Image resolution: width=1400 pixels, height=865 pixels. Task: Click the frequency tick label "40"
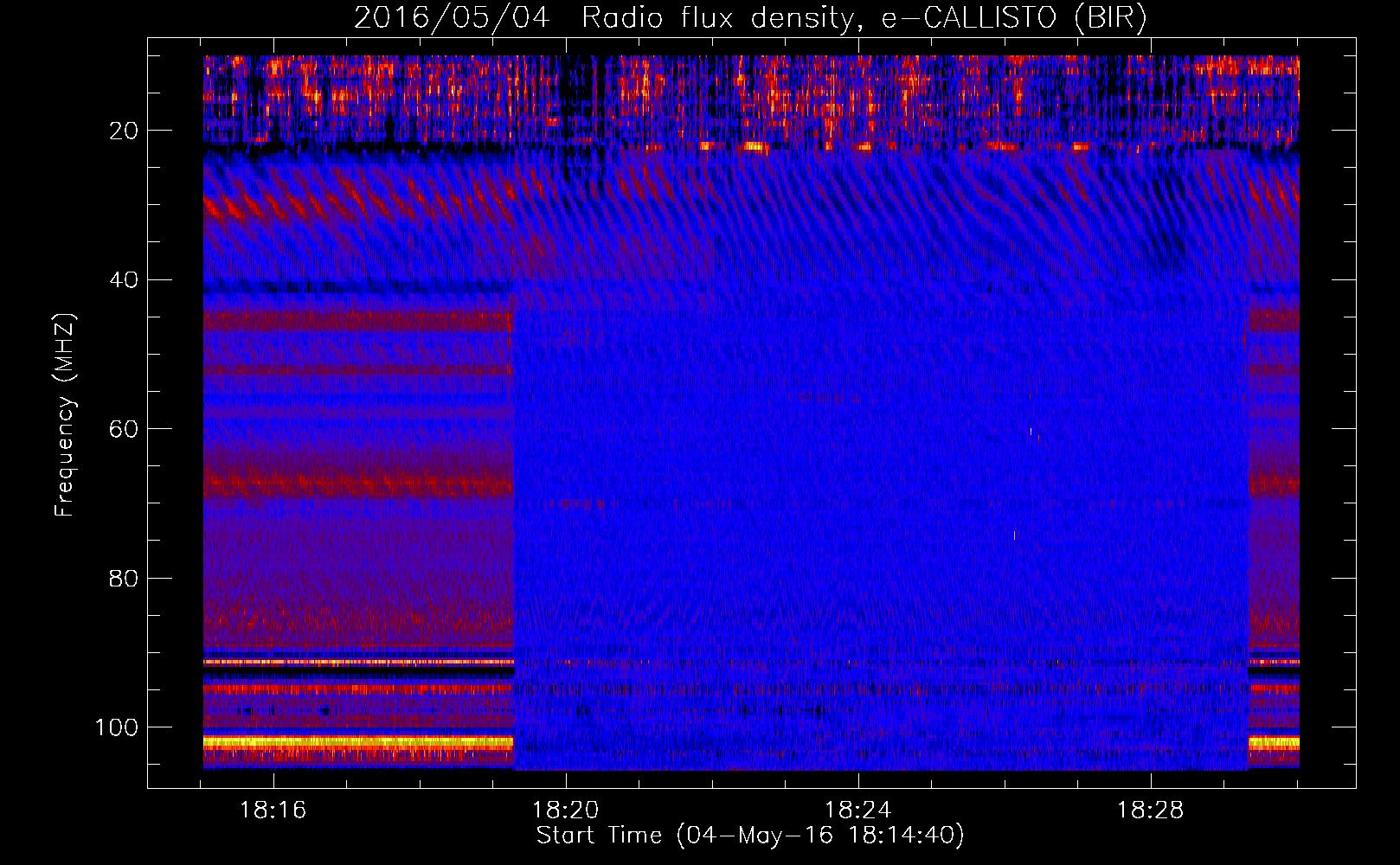click(x=124, y=280)
